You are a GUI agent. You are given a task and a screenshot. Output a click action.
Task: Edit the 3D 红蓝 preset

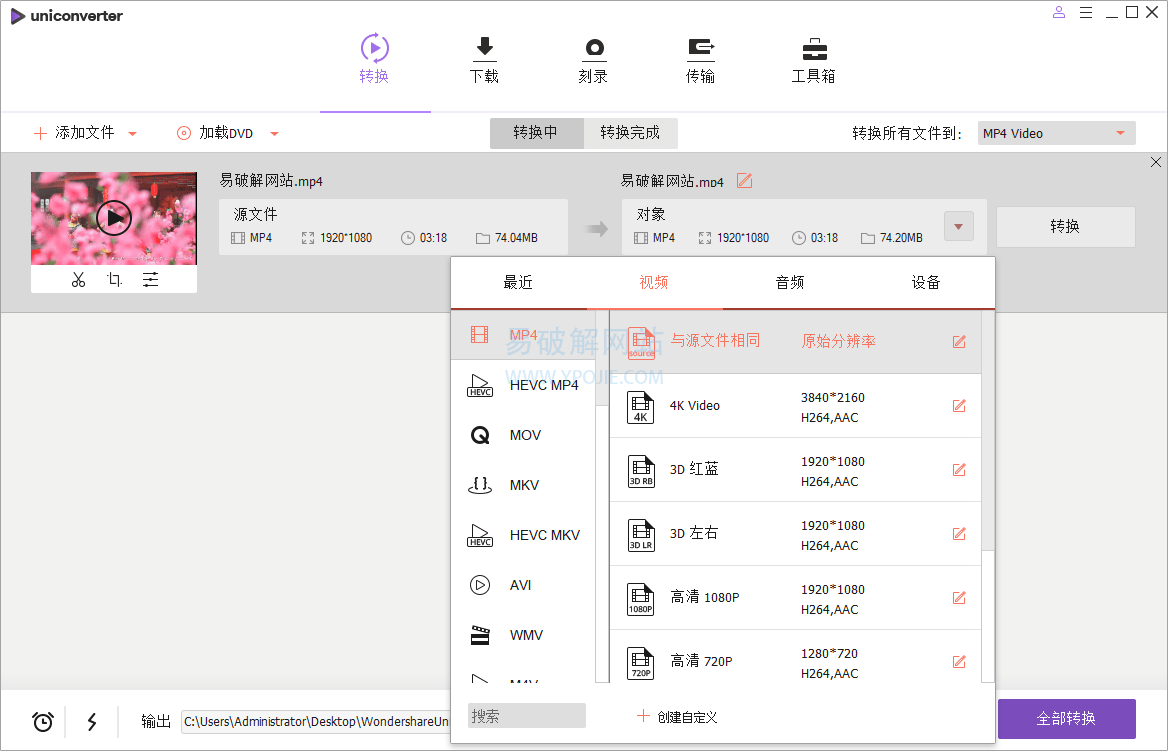pos(959,470)
